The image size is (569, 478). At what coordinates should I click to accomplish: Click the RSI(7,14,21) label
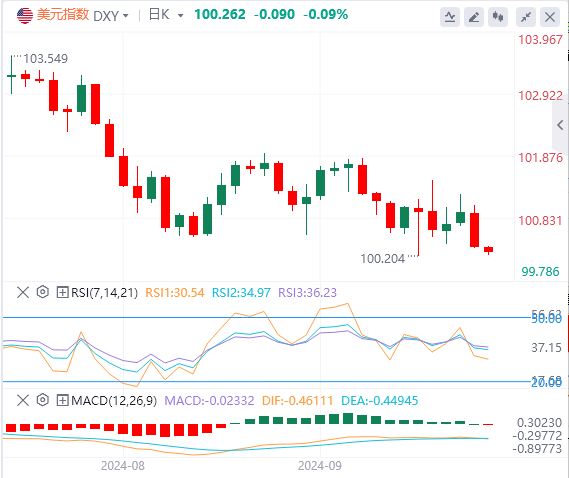tap(105, 293)
